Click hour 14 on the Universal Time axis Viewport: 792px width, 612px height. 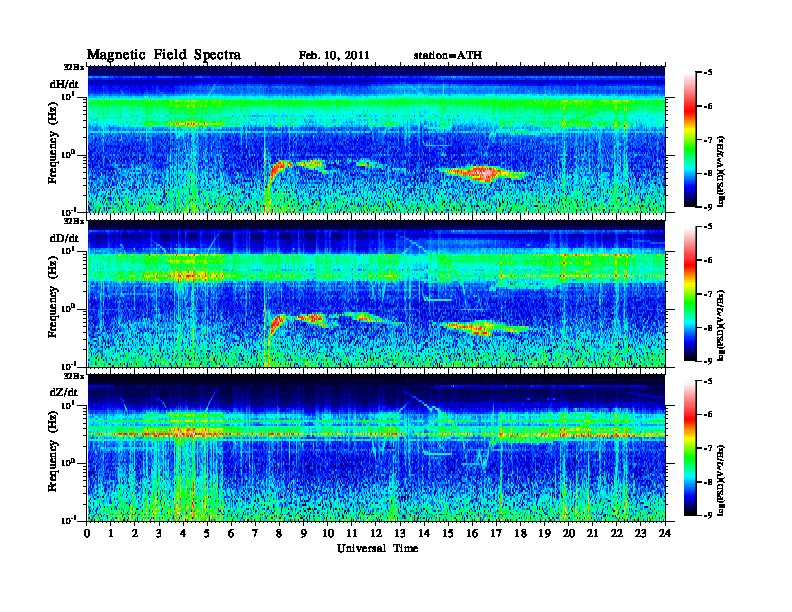pyautogui.click(x=424, y=534)
